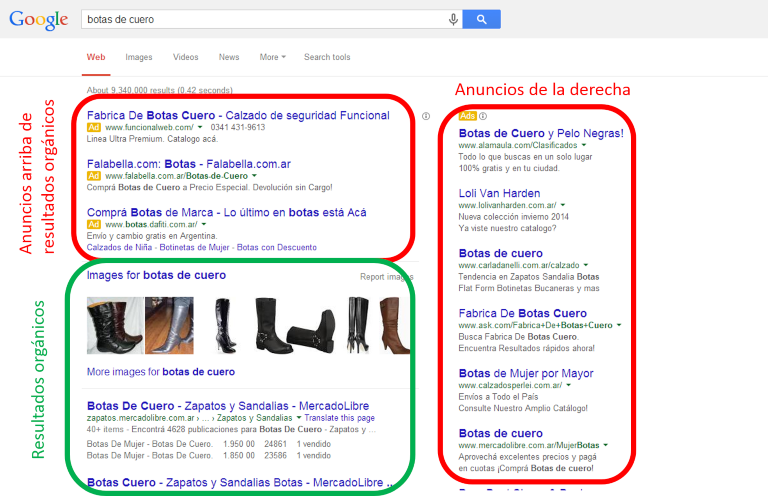
Task: Open Botas de cuero mercadolibre MujerBotas ad title
Action: pos(501,433)
